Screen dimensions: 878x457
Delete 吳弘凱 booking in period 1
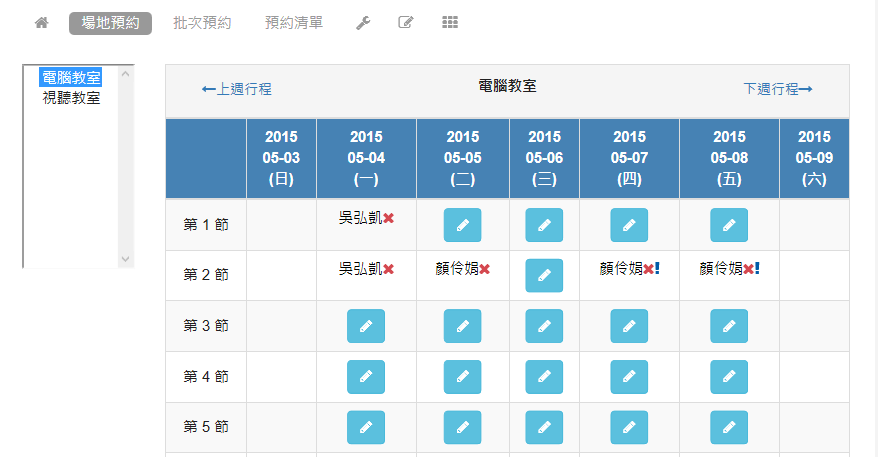tap(389, 218)
